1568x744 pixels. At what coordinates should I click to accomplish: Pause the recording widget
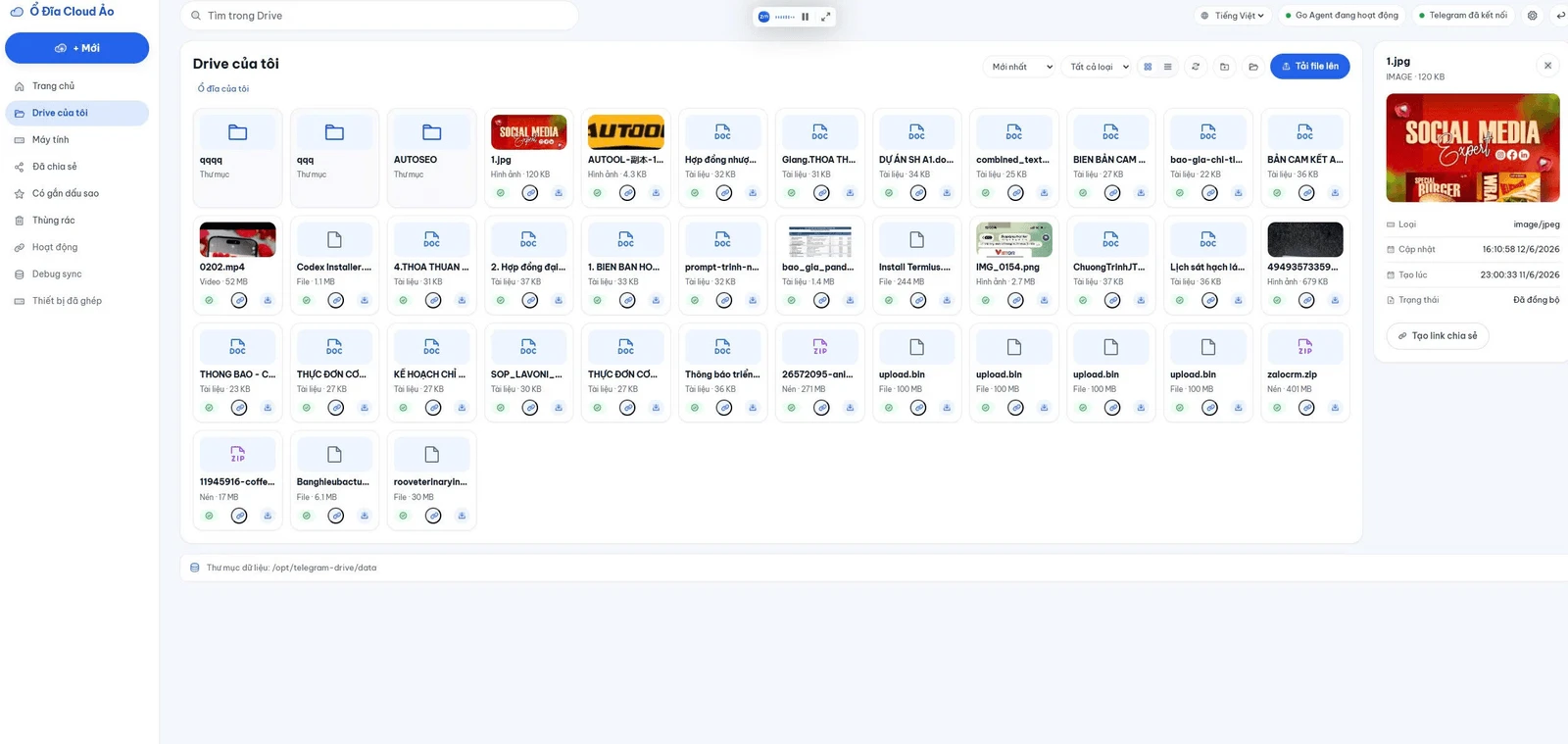[806, 17]
